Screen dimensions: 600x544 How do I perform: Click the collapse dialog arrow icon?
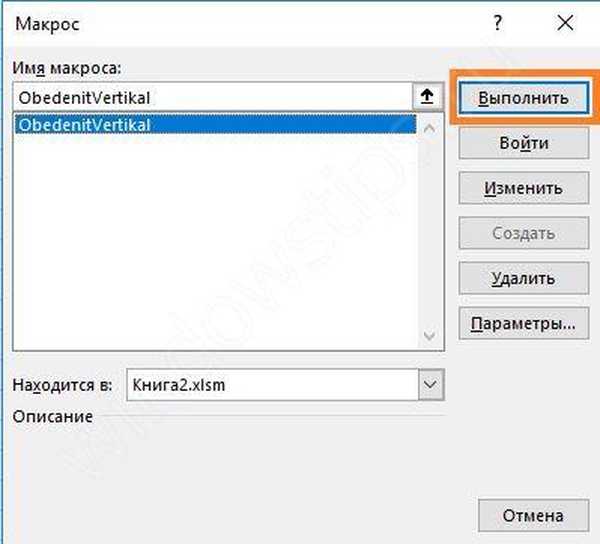[427, 96]
